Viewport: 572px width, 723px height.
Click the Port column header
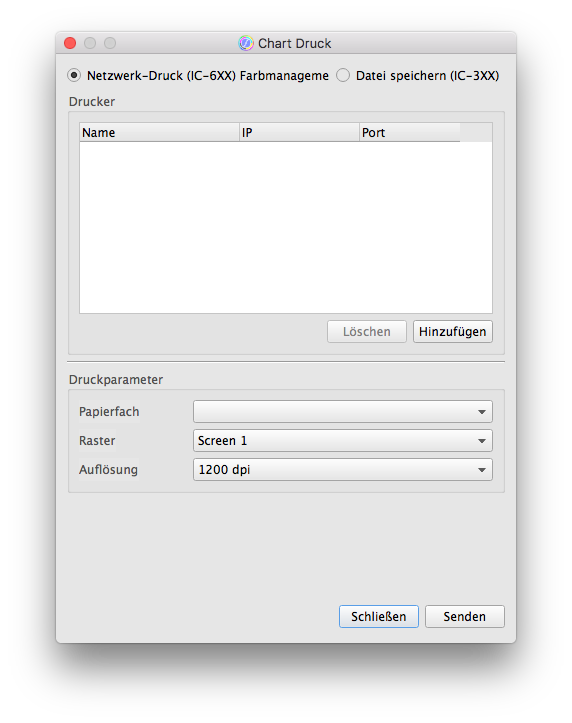pos(409,132)
